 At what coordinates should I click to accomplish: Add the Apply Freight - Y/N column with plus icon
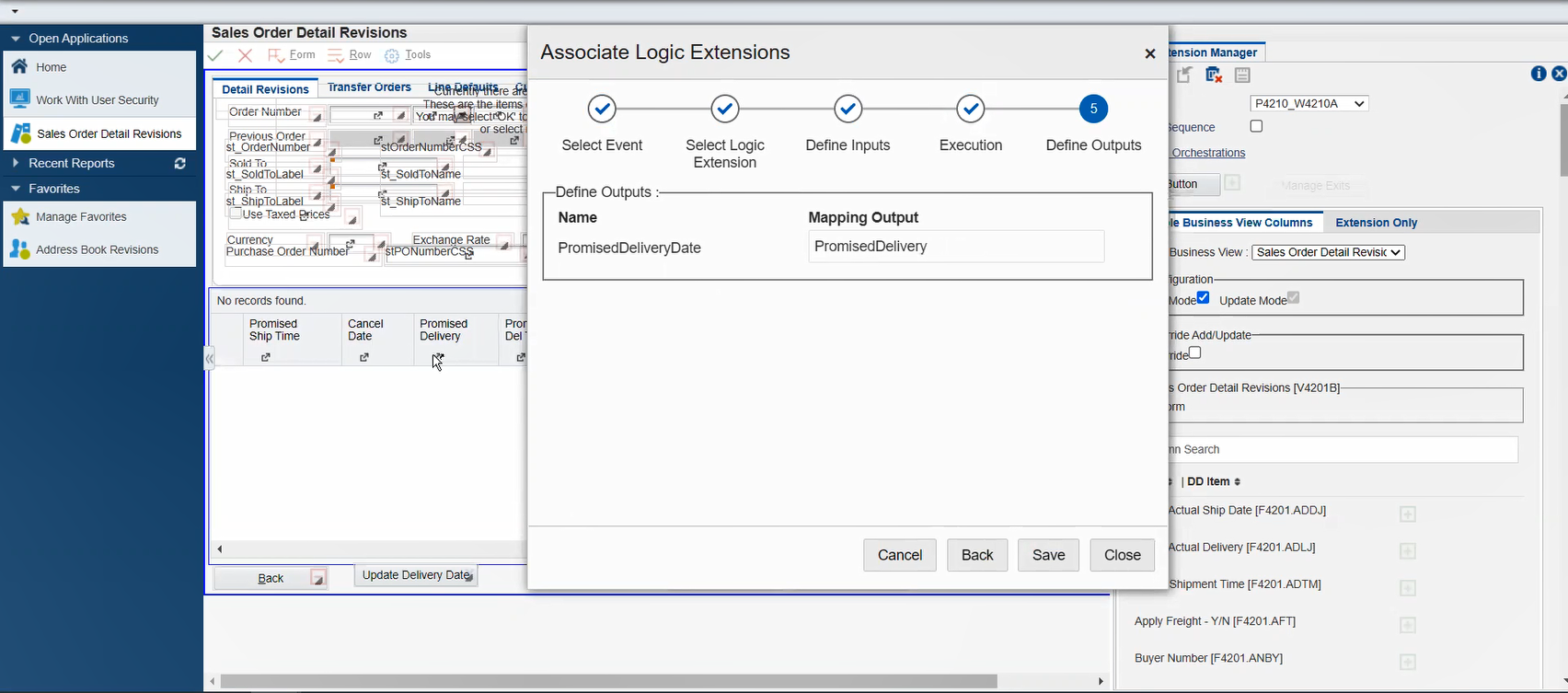point(1407,625)
